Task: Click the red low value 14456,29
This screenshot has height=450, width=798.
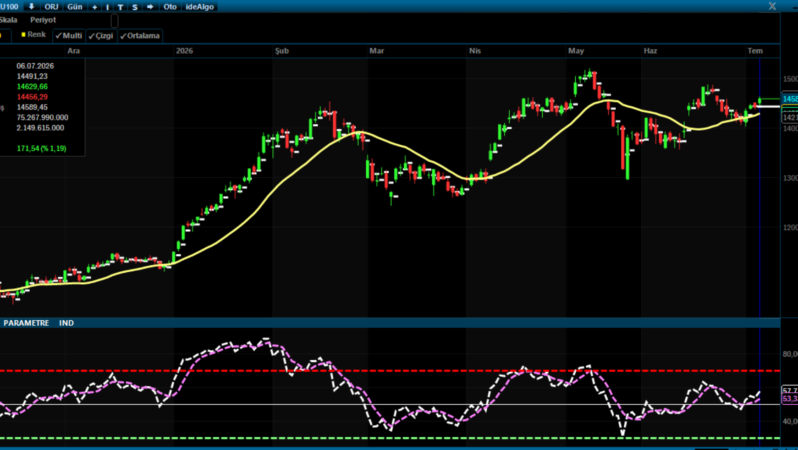Action: [32, 97]
